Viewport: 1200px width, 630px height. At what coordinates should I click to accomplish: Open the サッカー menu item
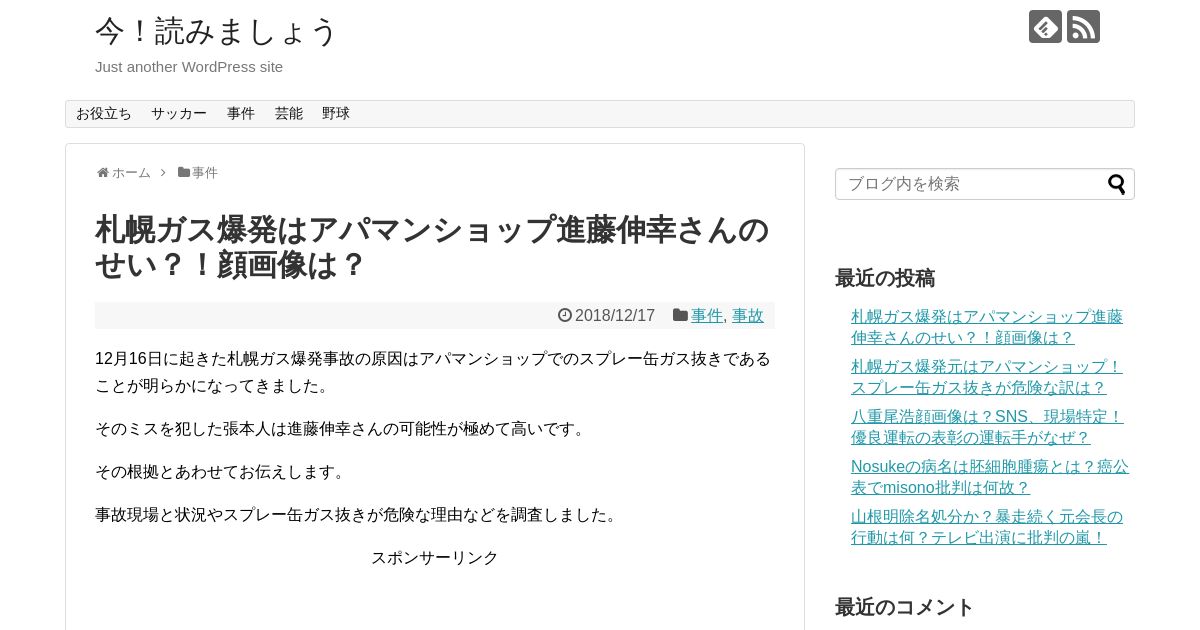pos(179,114)
